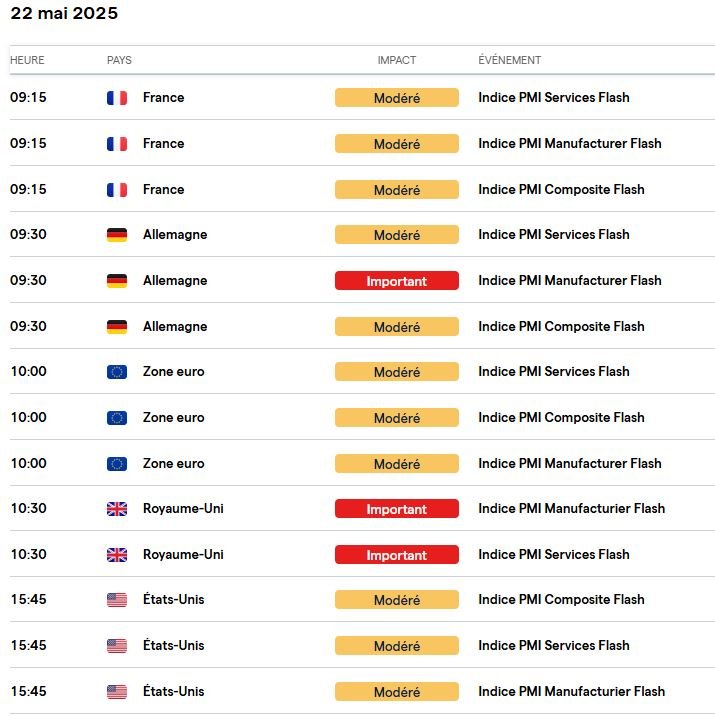
Task: Click the France flag in the PMI Services row
Action: [x=117, y=98]
